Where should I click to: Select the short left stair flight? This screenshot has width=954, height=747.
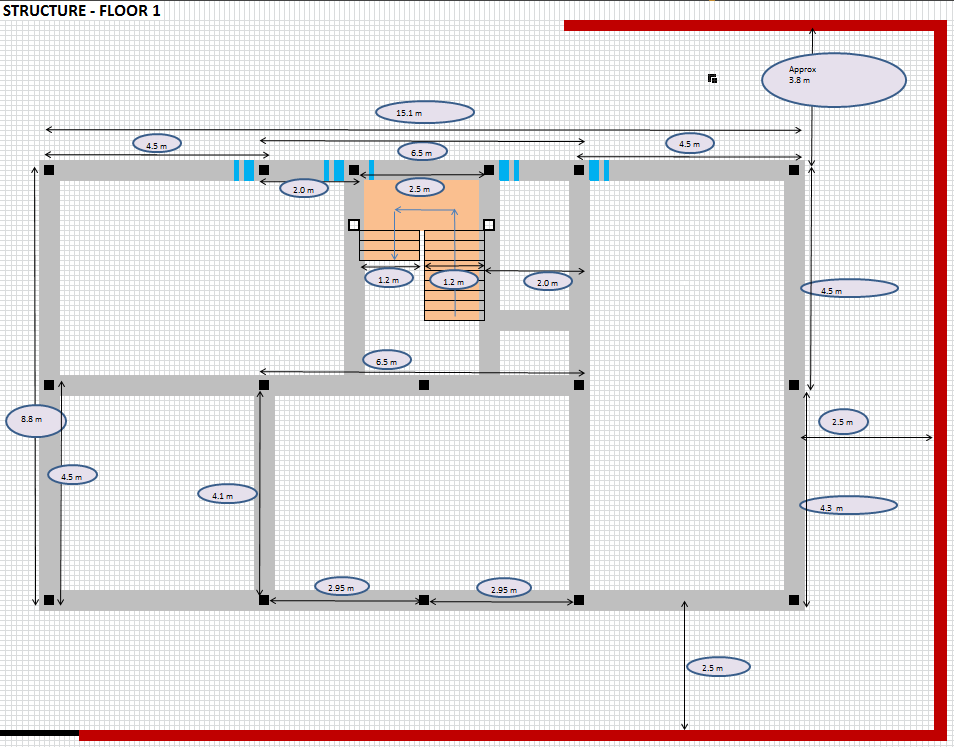[389, 245]
